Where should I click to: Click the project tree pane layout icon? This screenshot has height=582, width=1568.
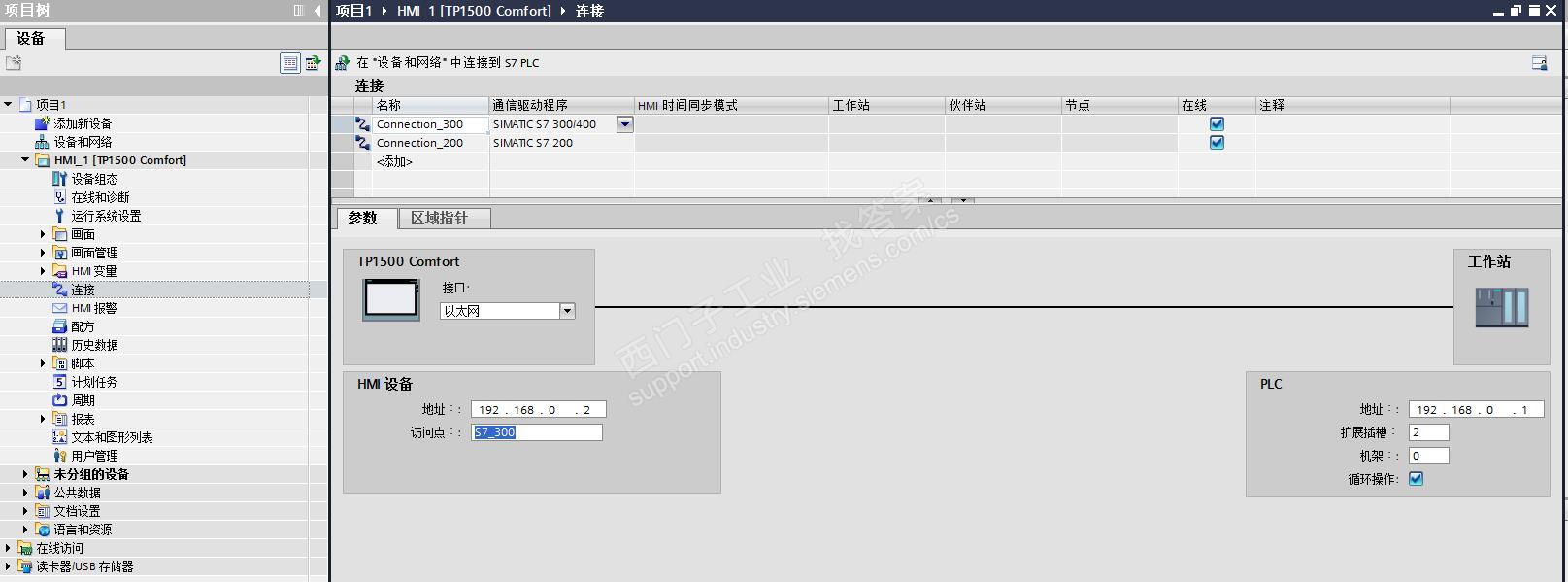(x=298, y=11)
